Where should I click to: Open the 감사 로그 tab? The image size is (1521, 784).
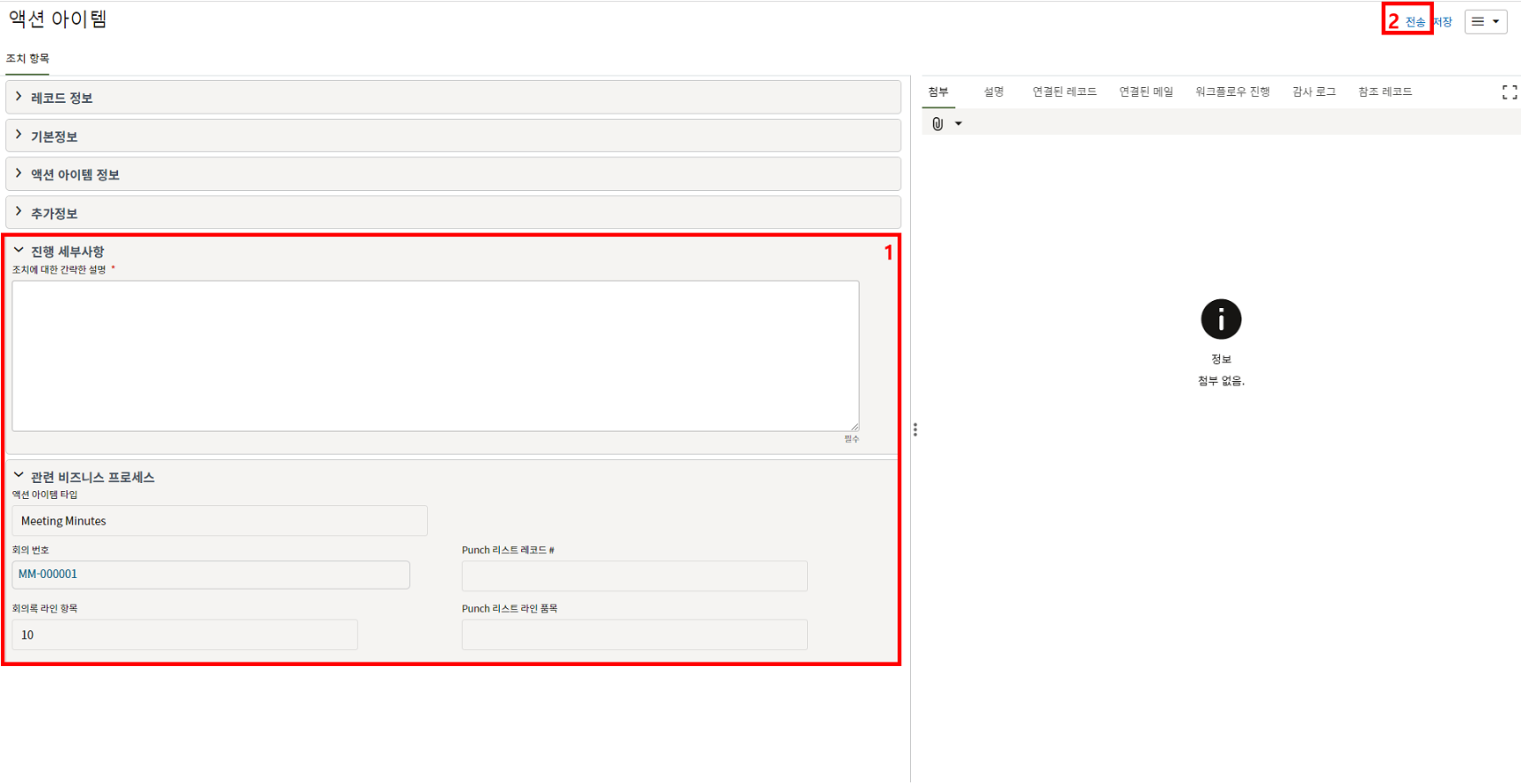1313,92
